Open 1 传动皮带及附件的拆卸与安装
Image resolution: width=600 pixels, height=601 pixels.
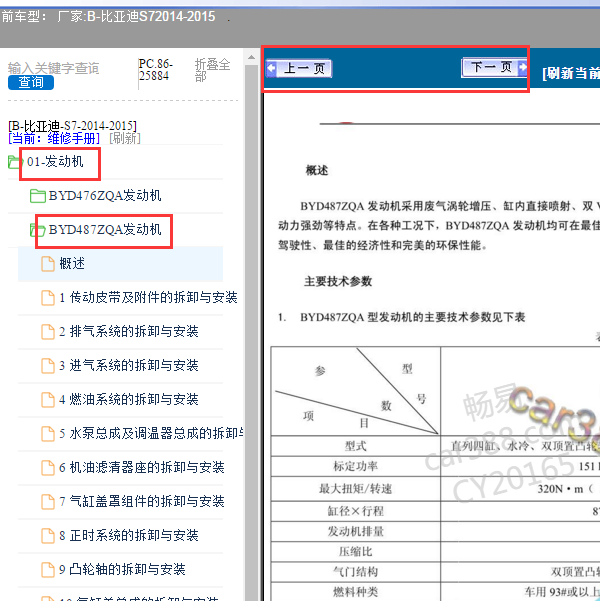tap(148, 297)
